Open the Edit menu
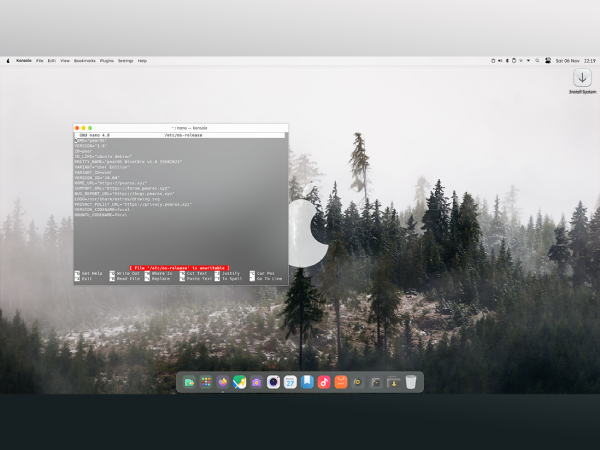The image size is (600, 450). 52,61
